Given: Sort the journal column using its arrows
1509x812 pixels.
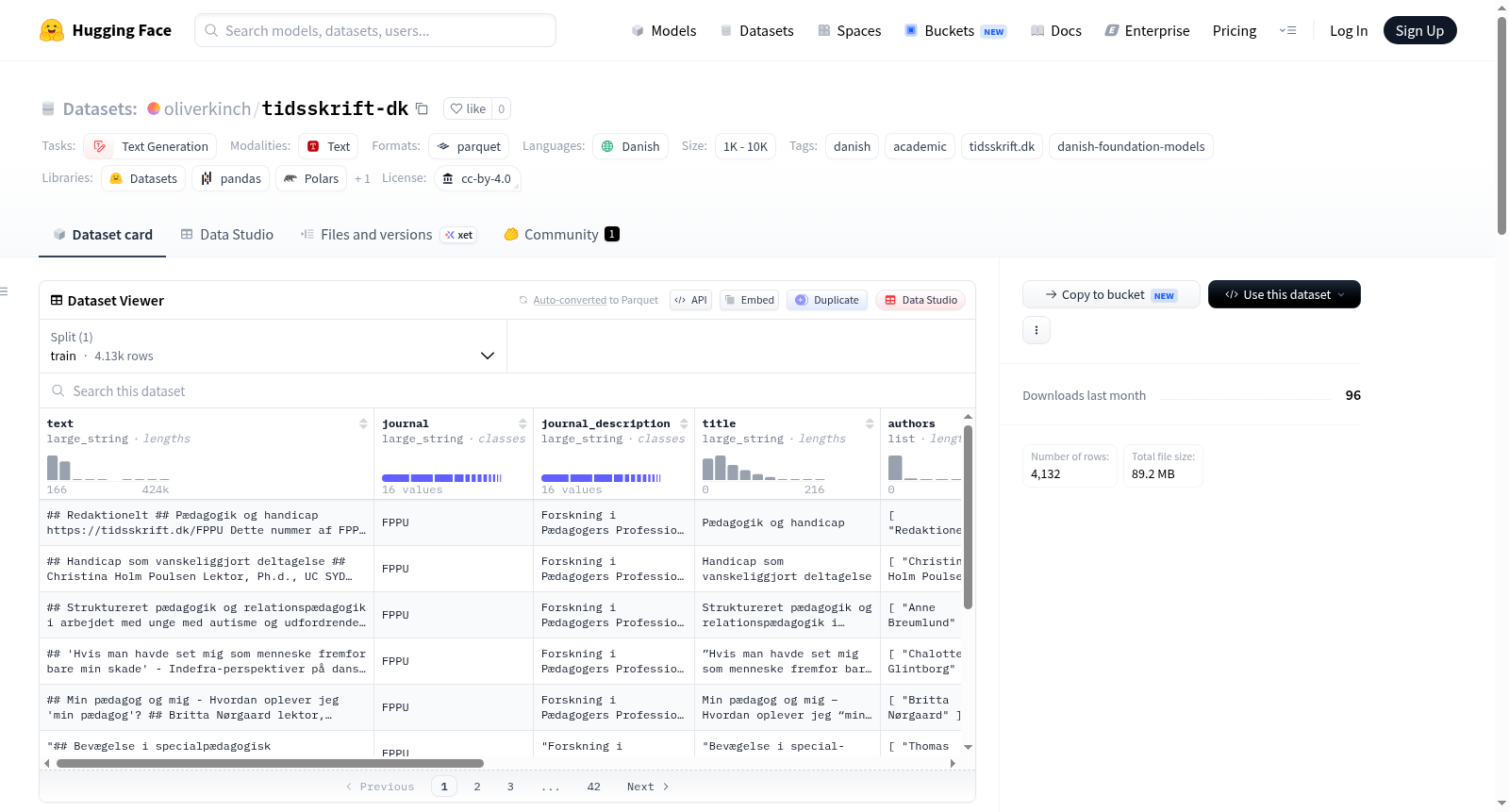Looking at the screenshot, I should coord(522,423).
